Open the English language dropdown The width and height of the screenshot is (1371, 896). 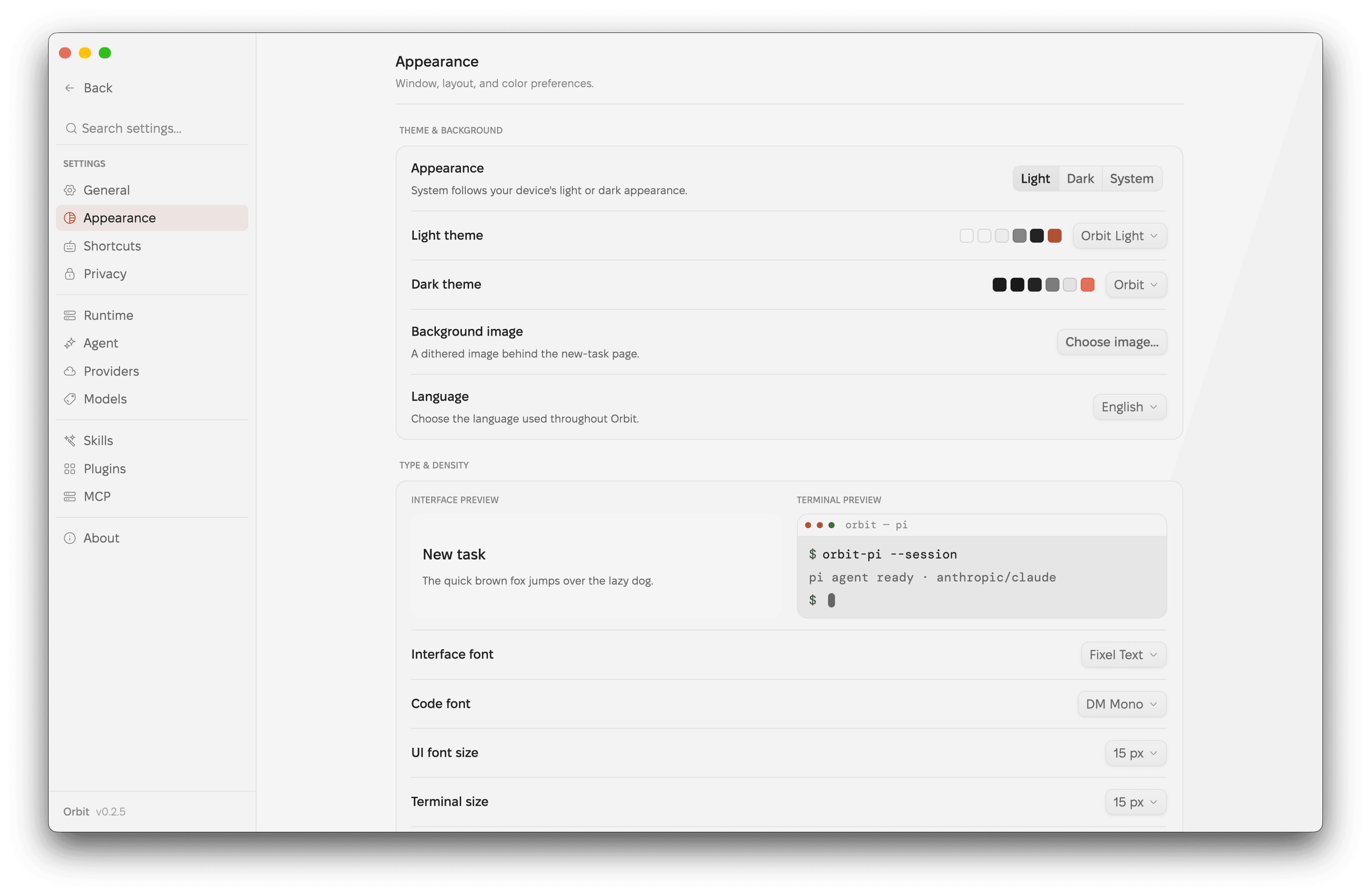pos(1129,406)
